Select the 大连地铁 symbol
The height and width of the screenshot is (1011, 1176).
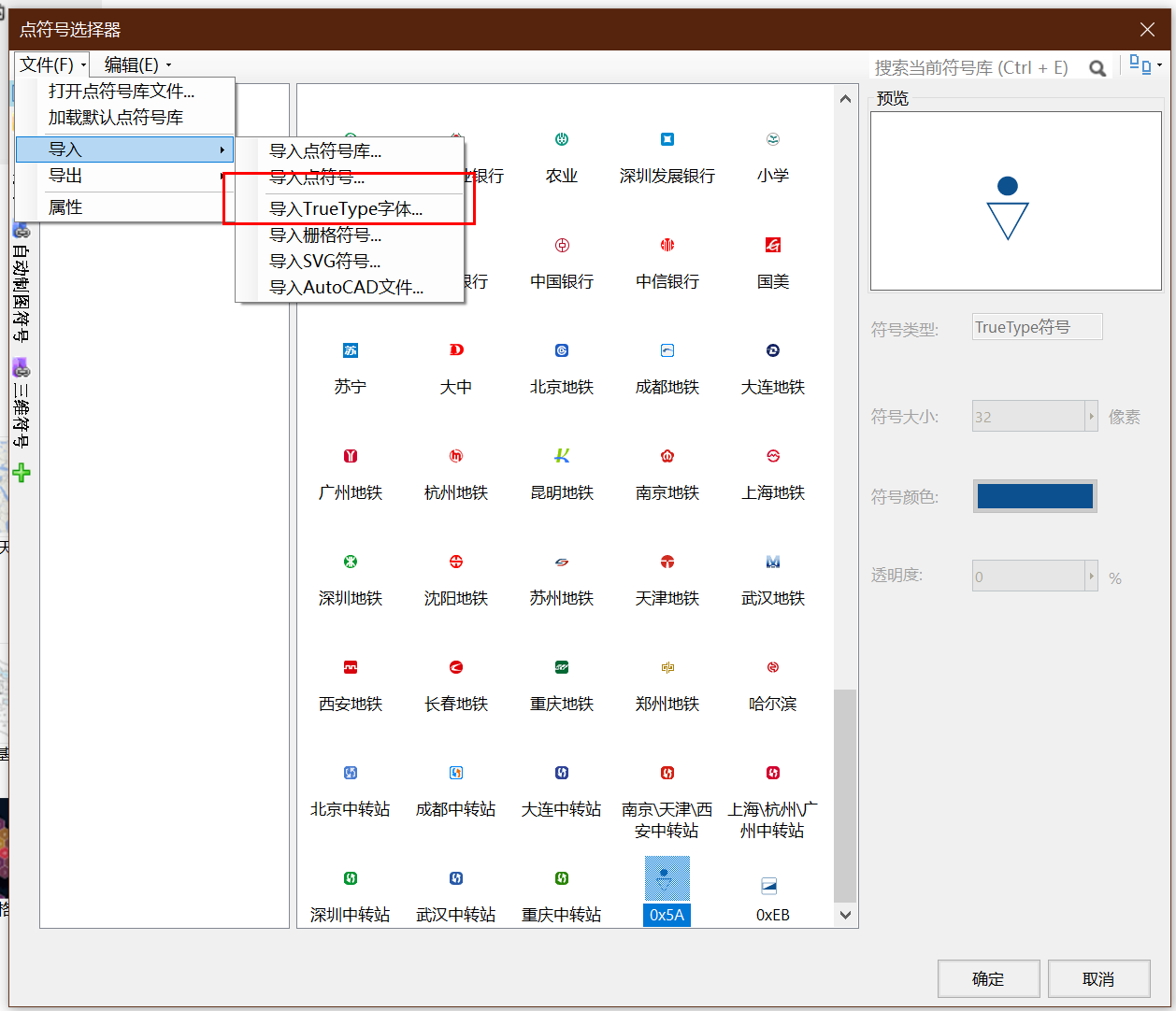(773, 350)
